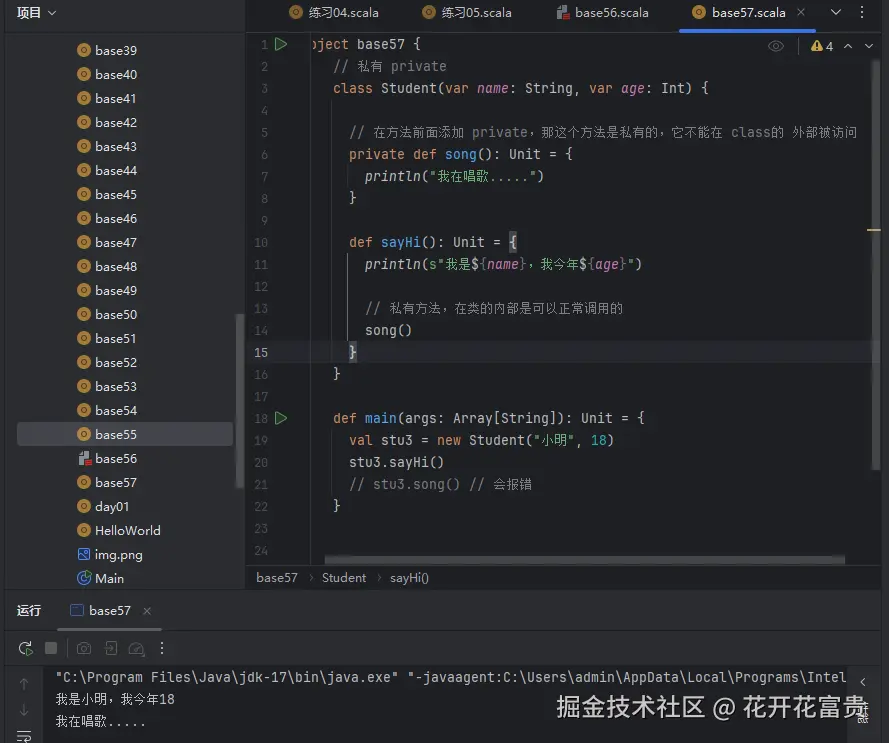Go to previous highlighted problem arrow
The height and width of the screenshot is (743, 889).
[848, 47]
